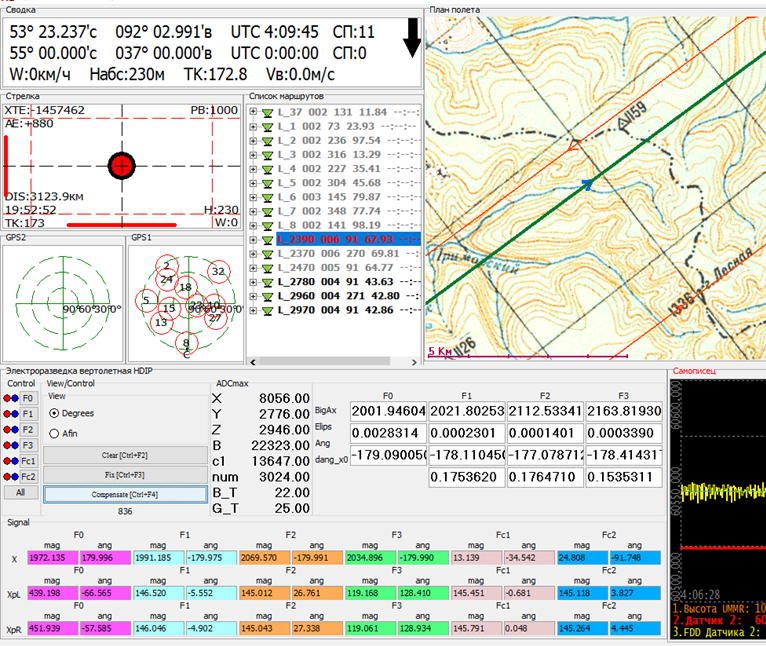Expand the L_1 route tree node

[x=254, y=127]
